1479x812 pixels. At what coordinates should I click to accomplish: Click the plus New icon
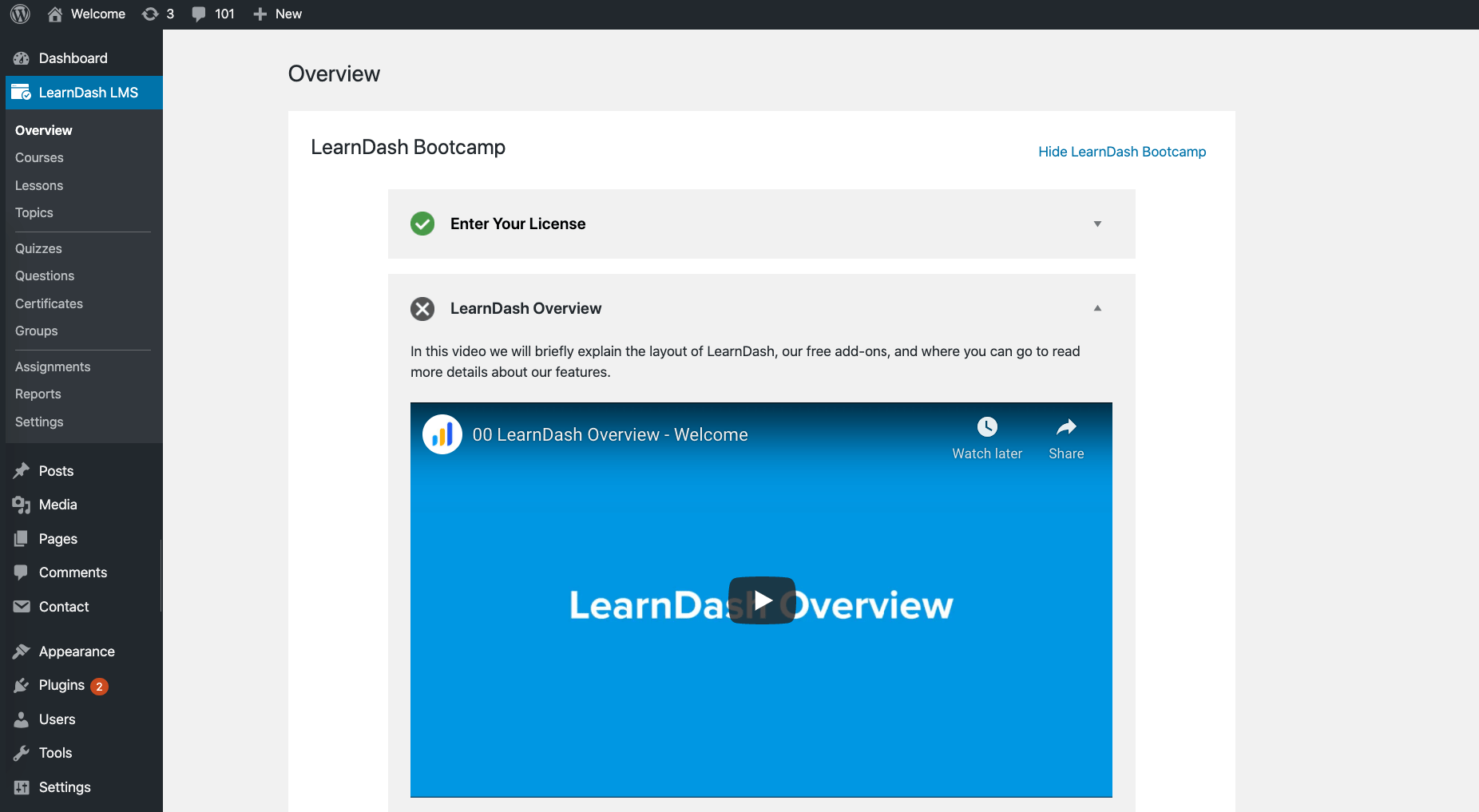[260, 14]
